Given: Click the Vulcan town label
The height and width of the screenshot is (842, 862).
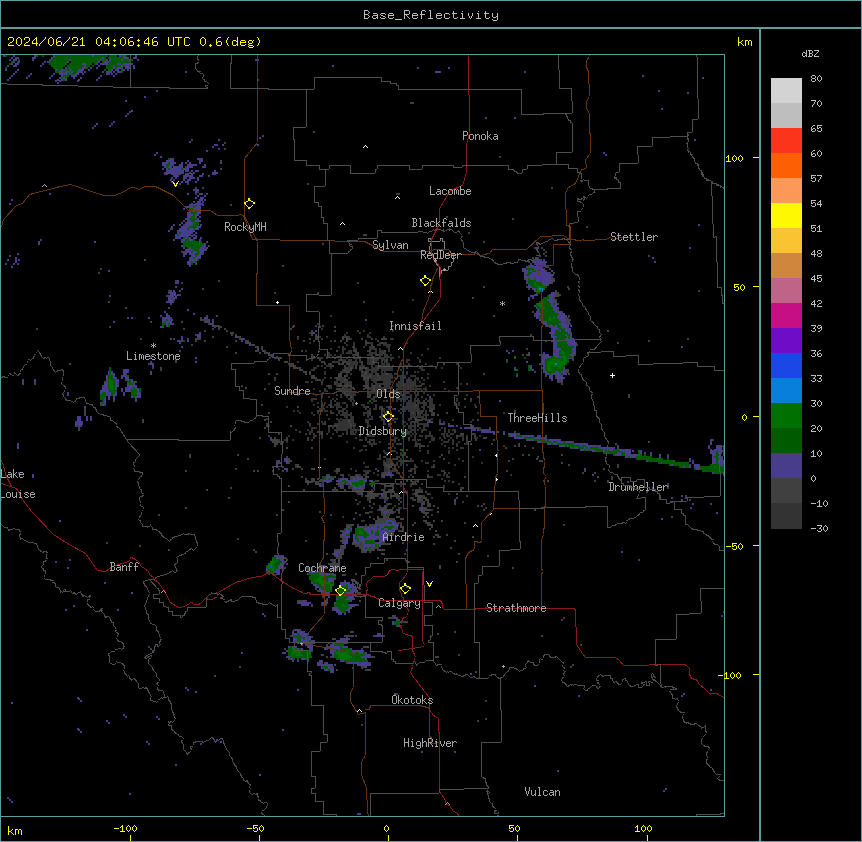Looking at the screenshot, I should 543,792.
